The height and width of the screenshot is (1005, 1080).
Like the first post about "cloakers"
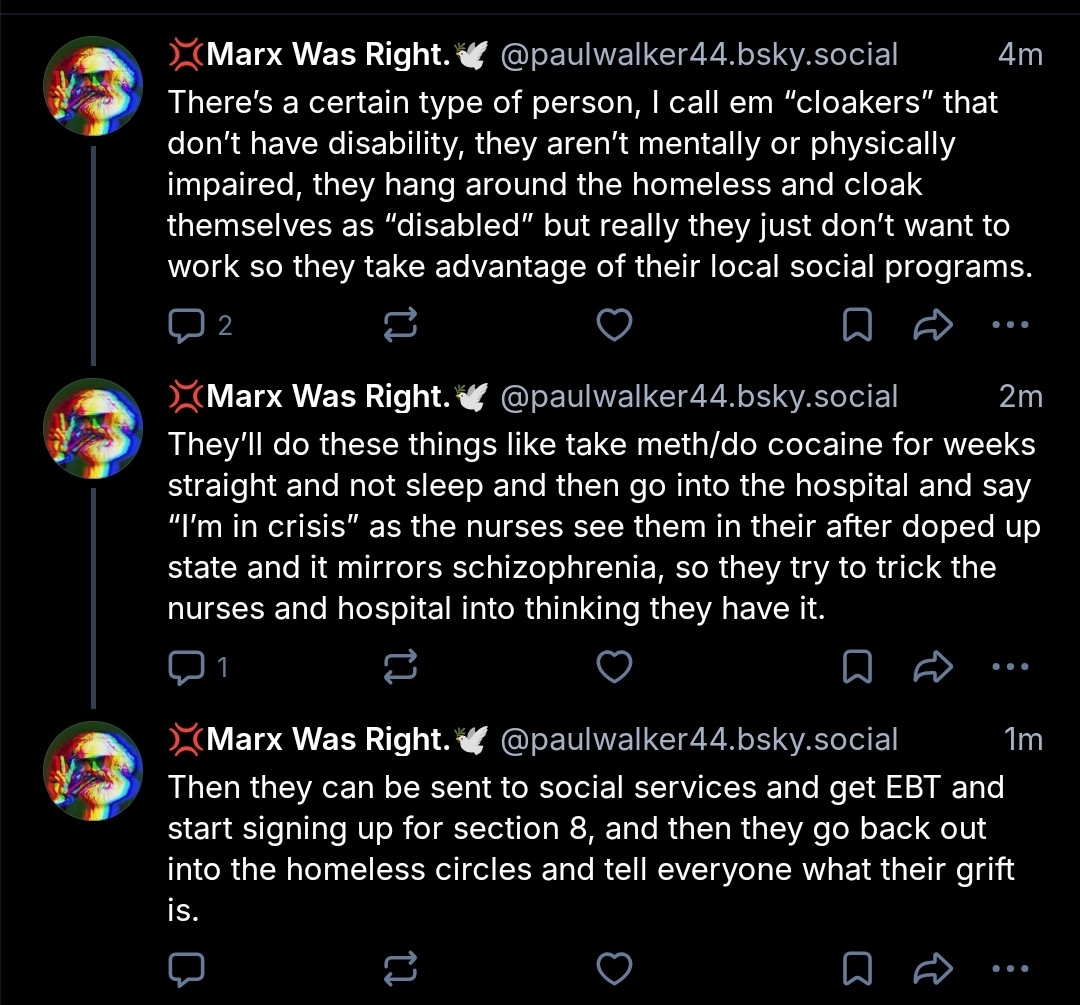[x=614, y=324]
